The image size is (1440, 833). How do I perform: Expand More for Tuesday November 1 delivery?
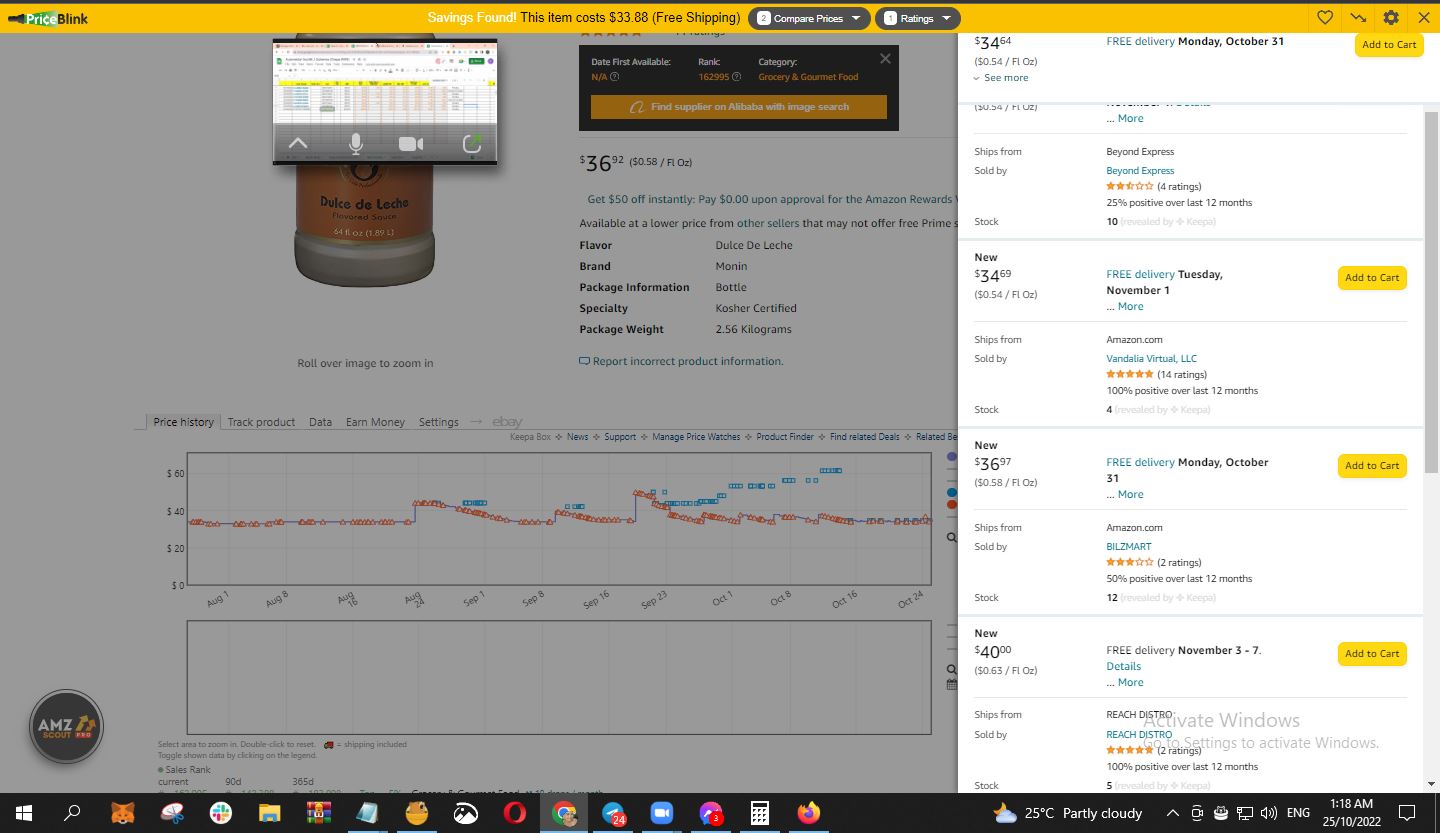pyautogui.click(x=1130, y=306)
